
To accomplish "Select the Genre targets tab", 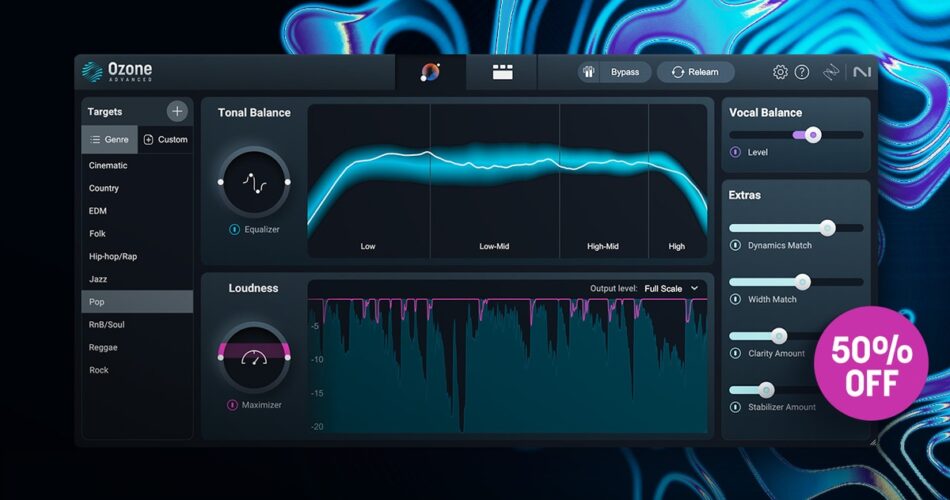I will coord(109,139).
